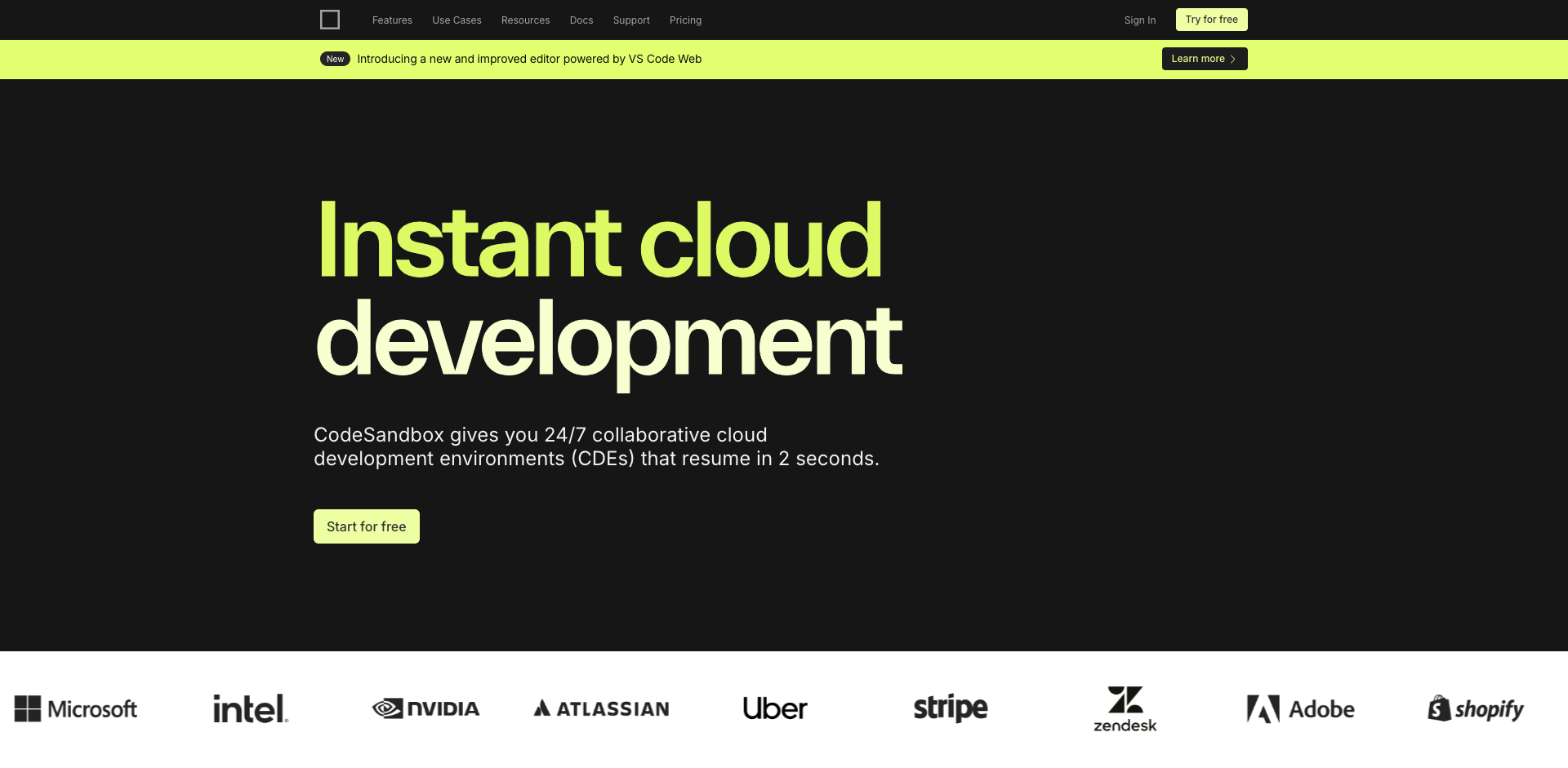Open the Features menu in navigation

pyautogui.click(x=392, y=20)
